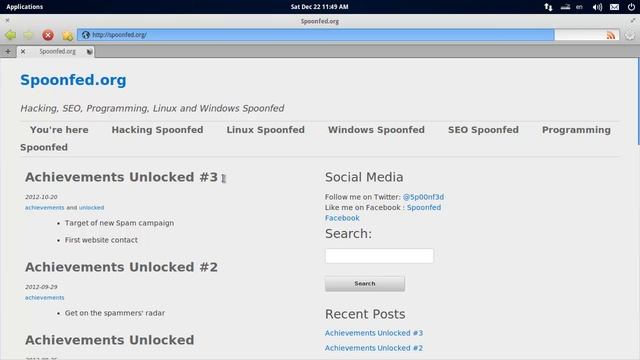The height and width of the screenshot is (360, 640).
Task: Click 'Get on the spammers' radar' item
Action: pyautogui.click(x=115, y=313)
